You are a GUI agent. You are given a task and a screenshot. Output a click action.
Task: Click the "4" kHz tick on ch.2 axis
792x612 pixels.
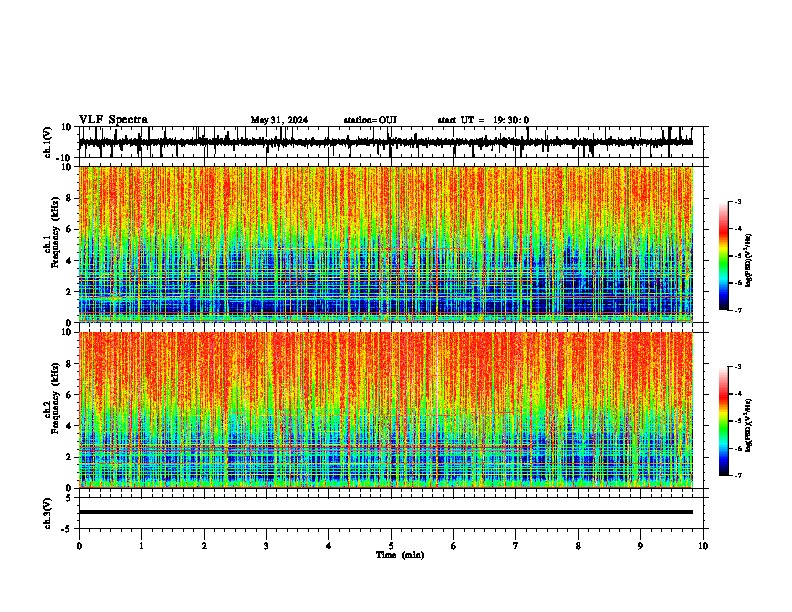click(x=69, y=426)
